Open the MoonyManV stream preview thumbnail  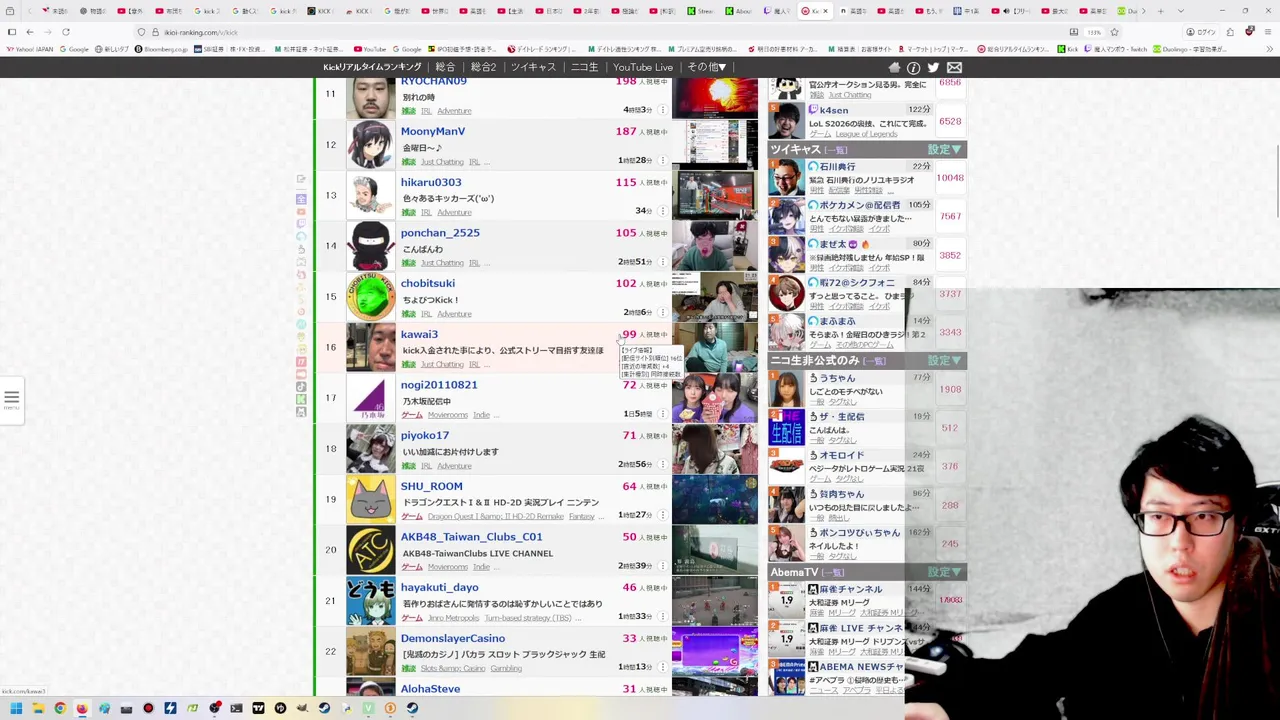point(714,144)
